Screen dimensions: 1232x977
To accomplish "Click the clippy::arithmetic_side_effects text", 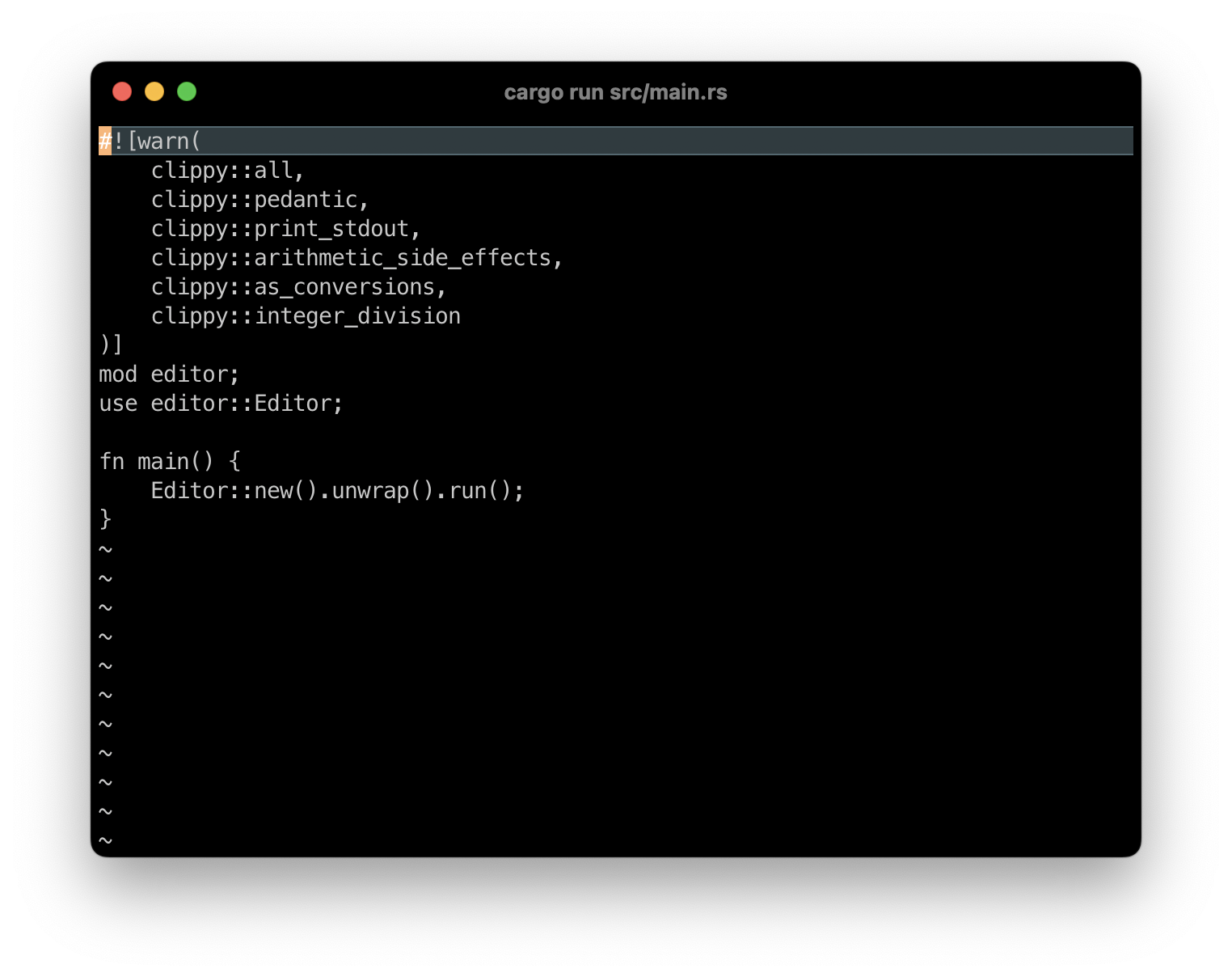I will coord(356,257).
